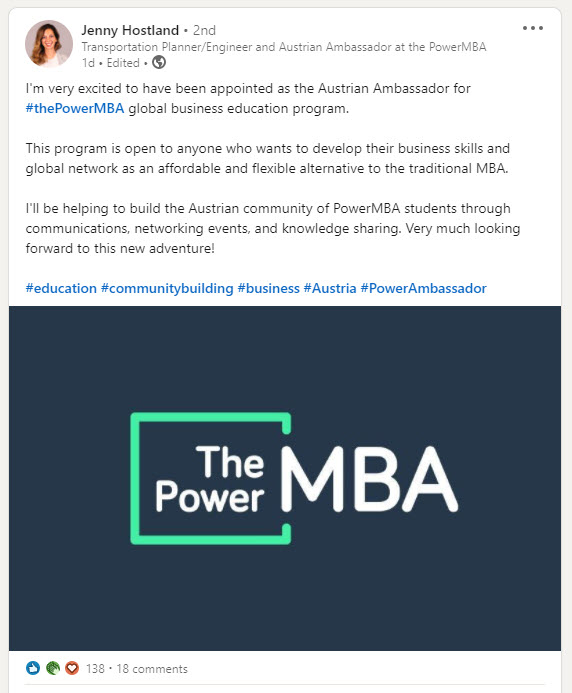The height and width of the screenshot is (693, 572).
Task: Visit the #Austria hashtag
Action: pyautogui.click(x=330, y=288)
